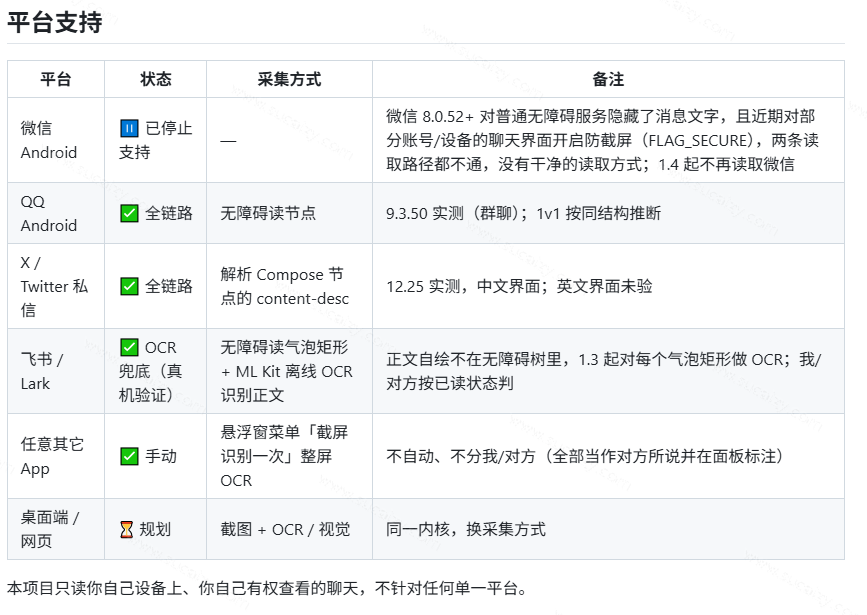Click the 手动 status text
The height and width of the screenshot is (615, 867).
[161, 456]
